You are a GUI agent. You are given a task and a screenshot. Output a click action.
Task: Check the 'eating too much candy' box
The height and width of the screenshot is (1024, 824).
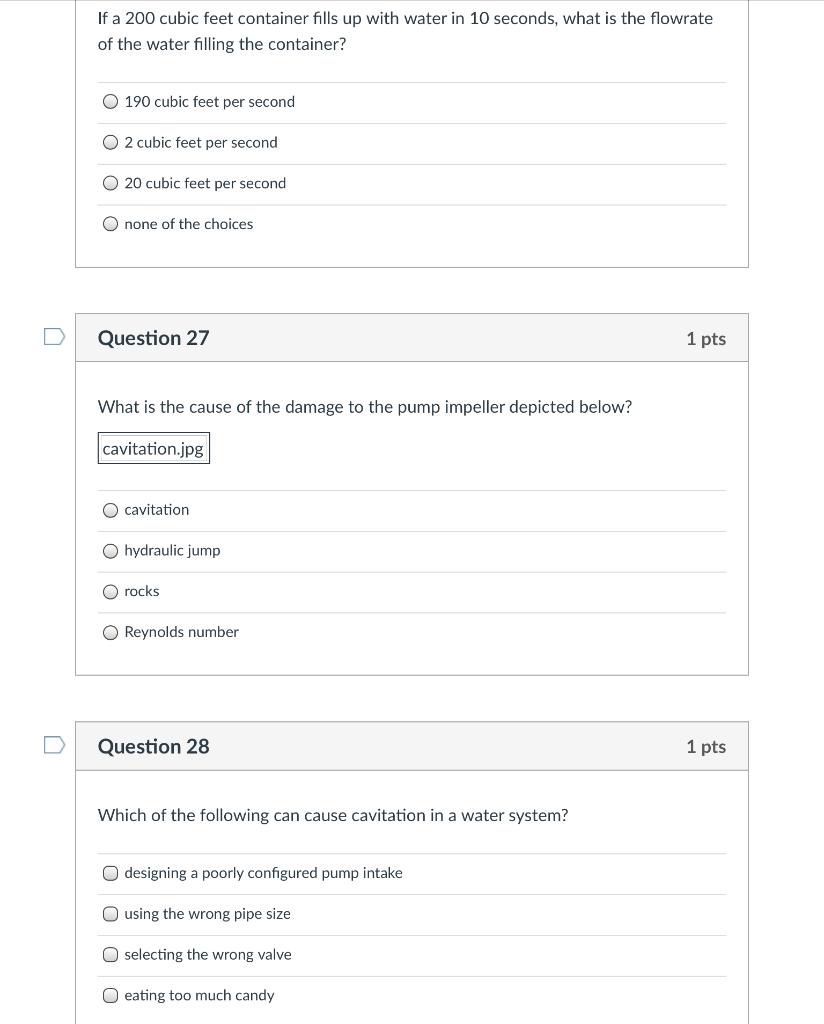tap(111, 996)
